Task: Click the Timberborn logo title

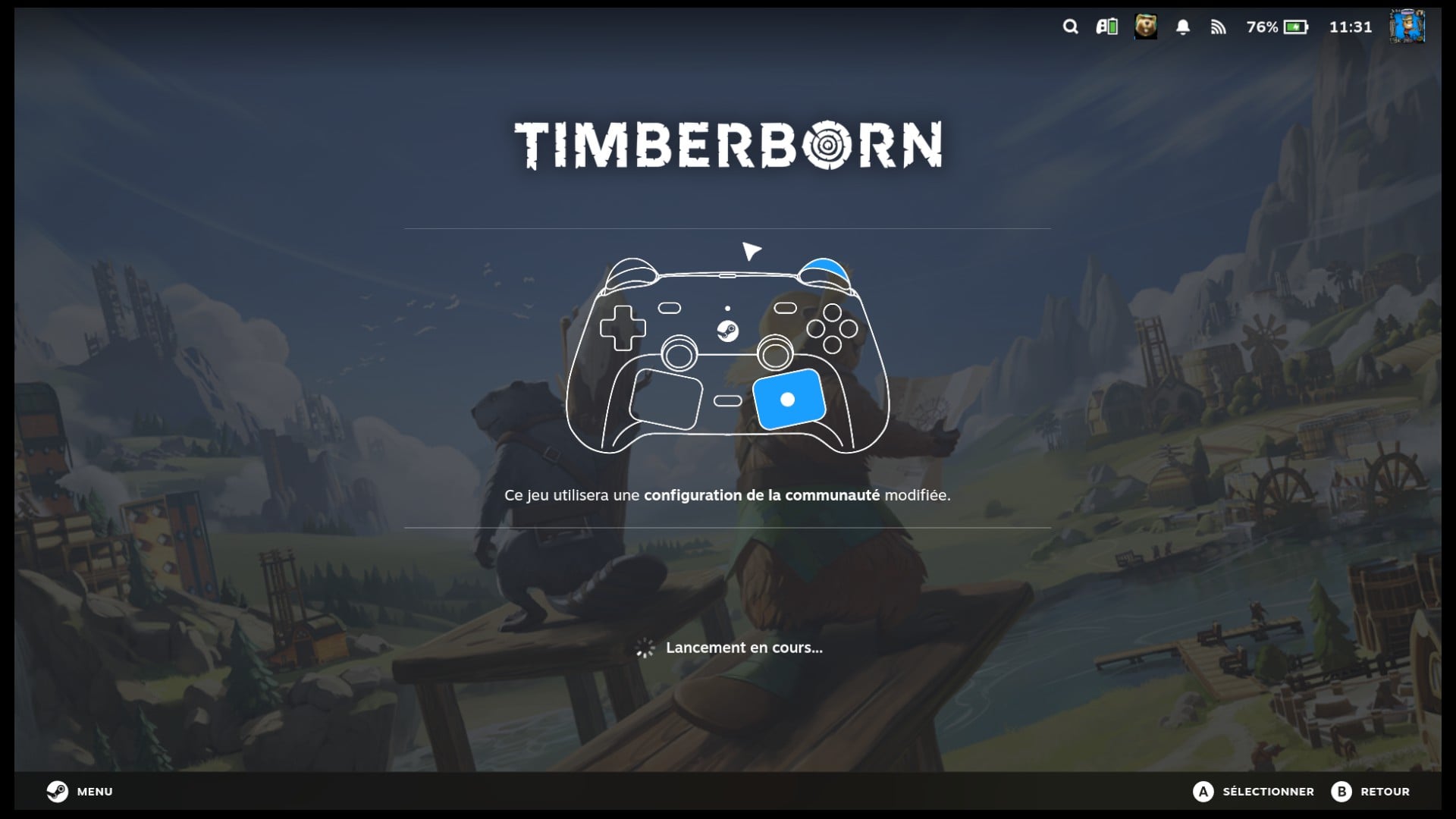Action: pos(728,145)
